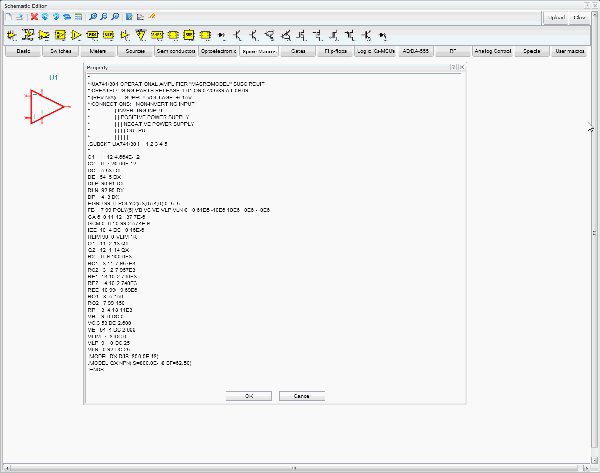Select the yellow funnel-shaped component icon
The width and height of the screenshot is (600, 473).
coord(141,34)
